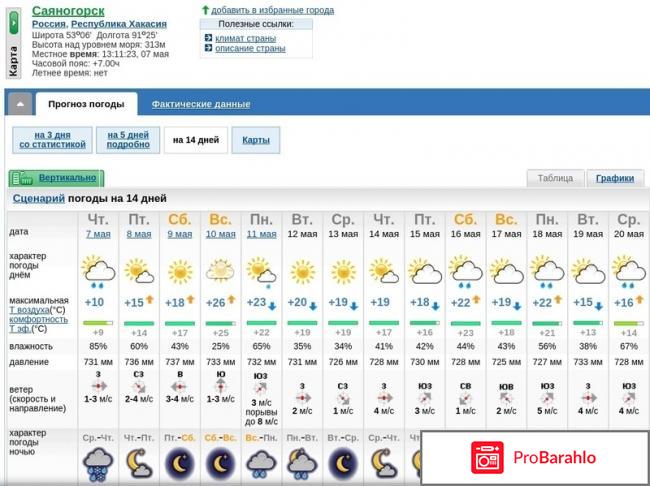This screenshot has width=650, height=486.
Task: Click the 8 мая daytime weather icon
Action: (139, 271)
